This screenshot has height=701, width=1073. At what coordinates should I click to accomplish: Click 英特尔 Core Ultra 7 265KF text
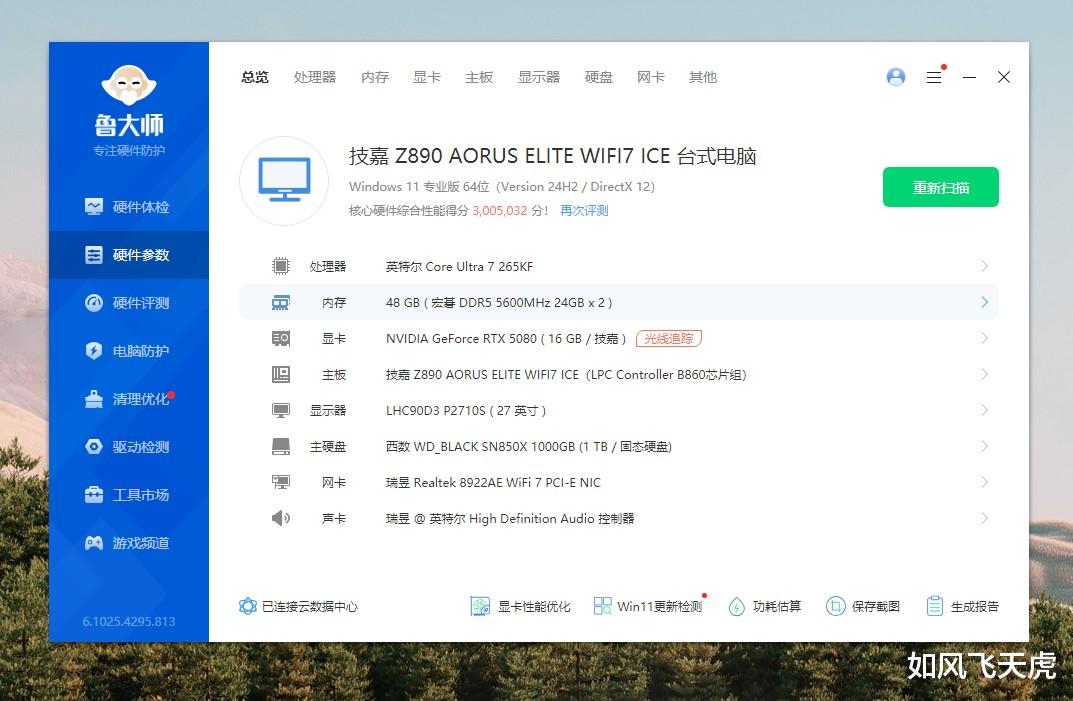[459, 266]
